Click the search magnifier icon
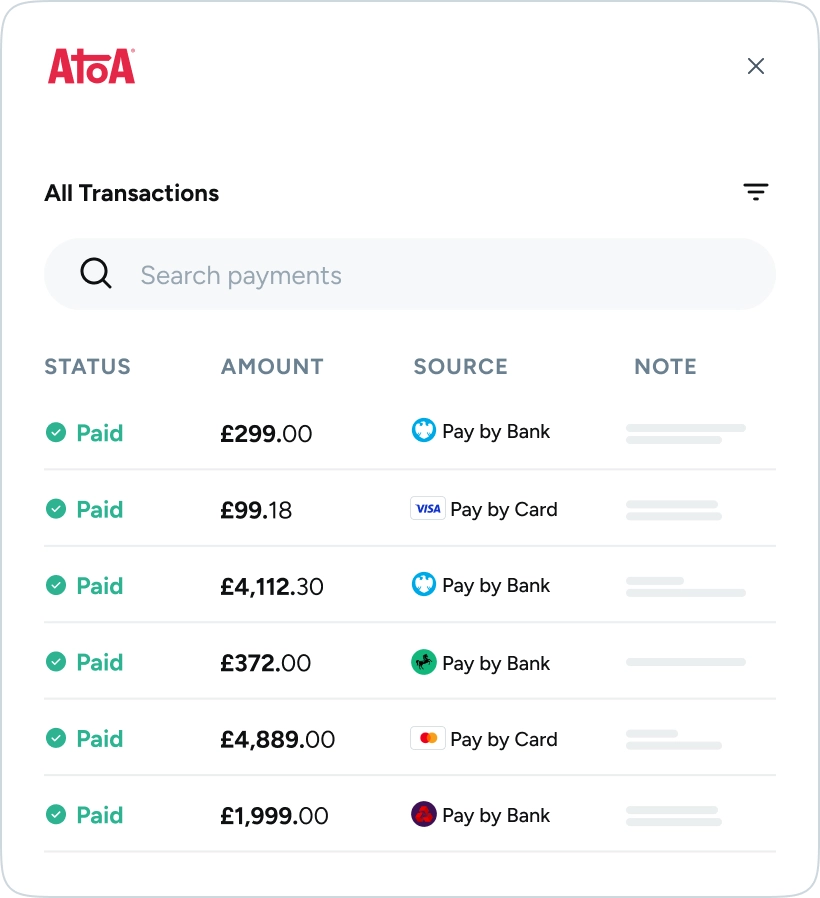This screenshot has width=820, height=898. pyautogui.click(x=96, y=273)
